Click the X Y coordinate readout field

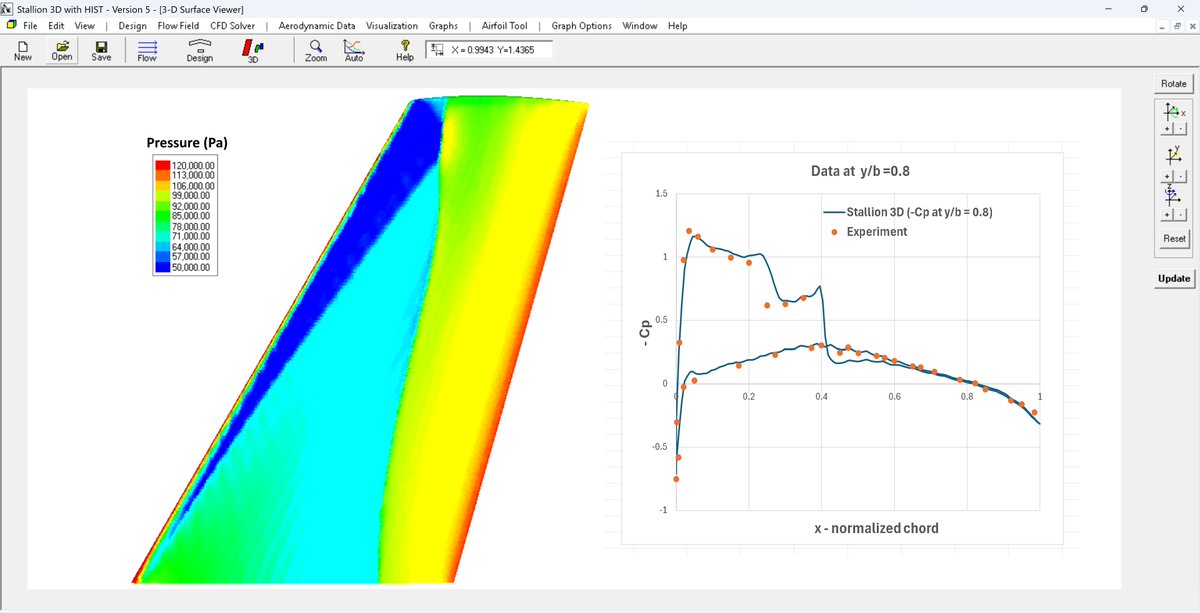[x=490, y=50]
